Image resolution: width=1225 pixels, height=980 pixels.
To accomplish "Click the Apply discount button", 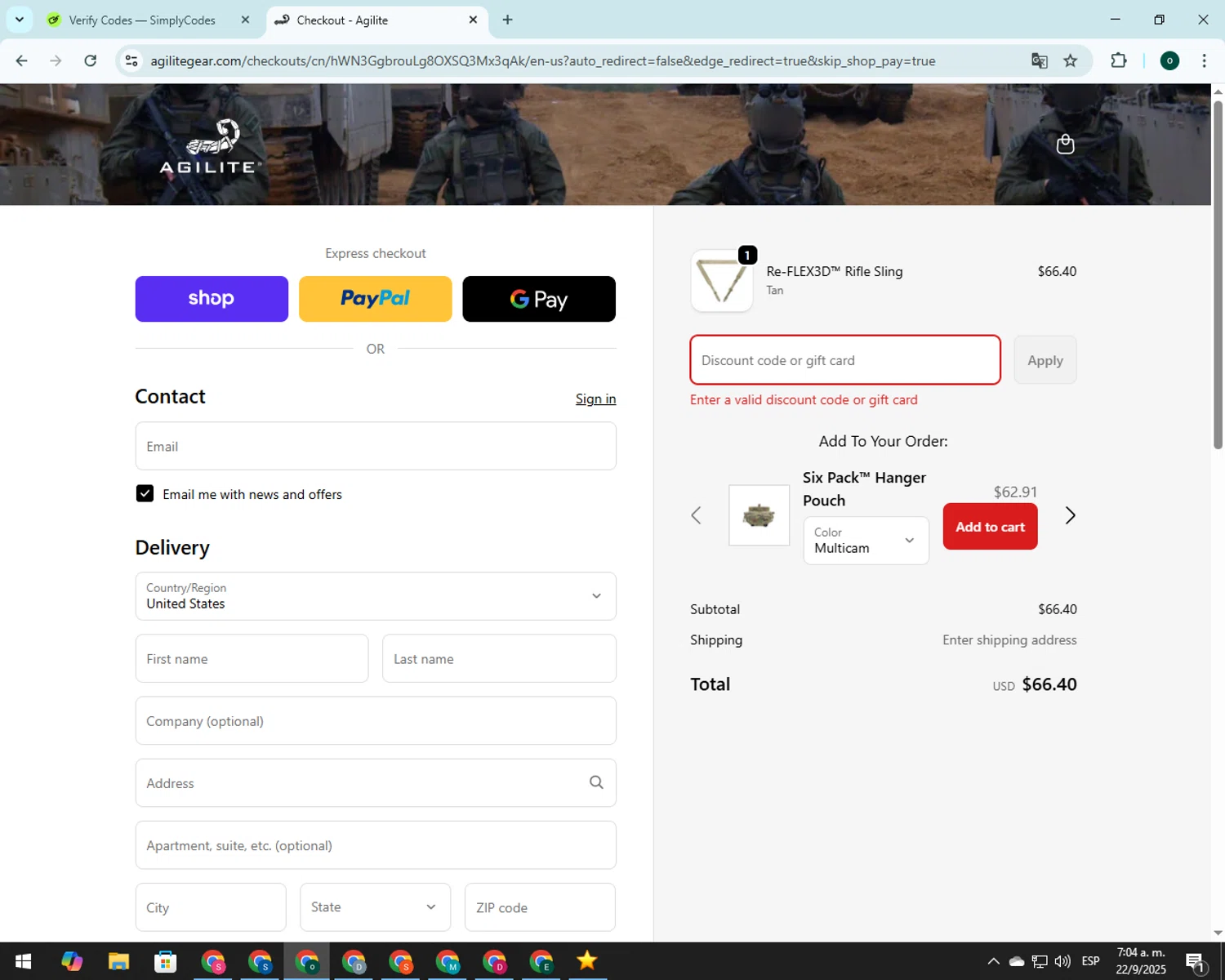I will click(1045, 360).
